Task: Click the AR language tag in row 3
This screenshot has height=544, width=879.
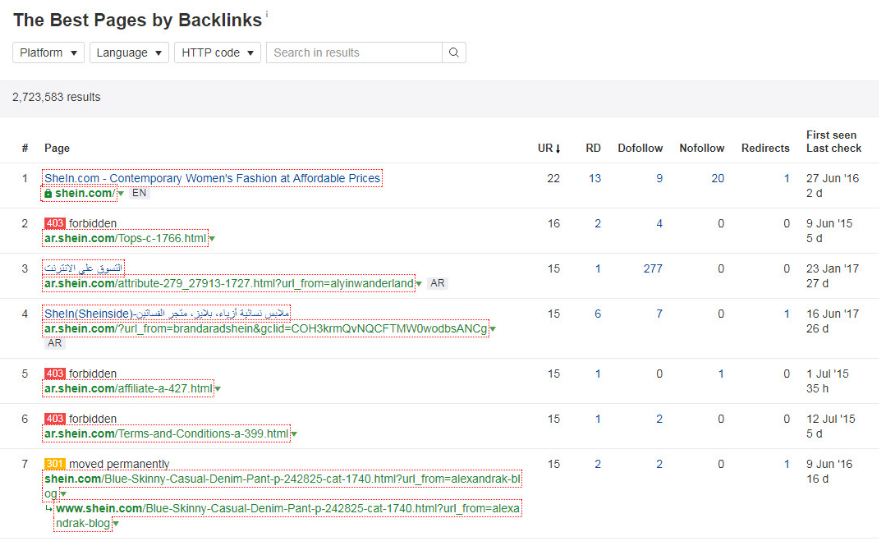Action: [x=437, y=283]
